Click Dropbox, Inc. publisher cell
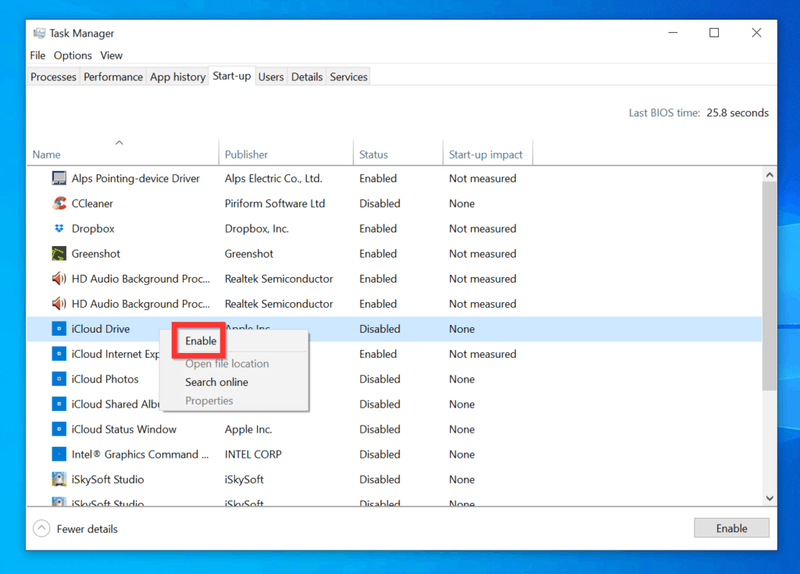 [x=257, y=229]
